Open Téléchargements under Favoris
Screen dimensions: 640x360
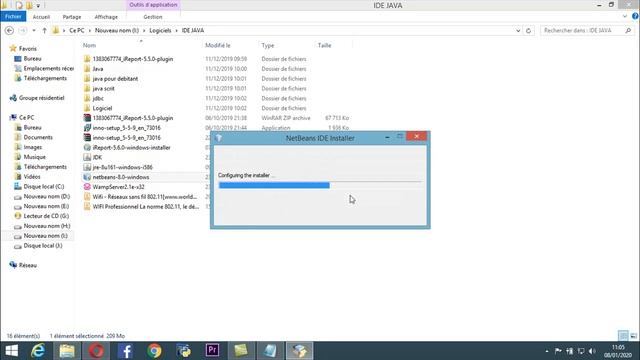pos(45,78)
